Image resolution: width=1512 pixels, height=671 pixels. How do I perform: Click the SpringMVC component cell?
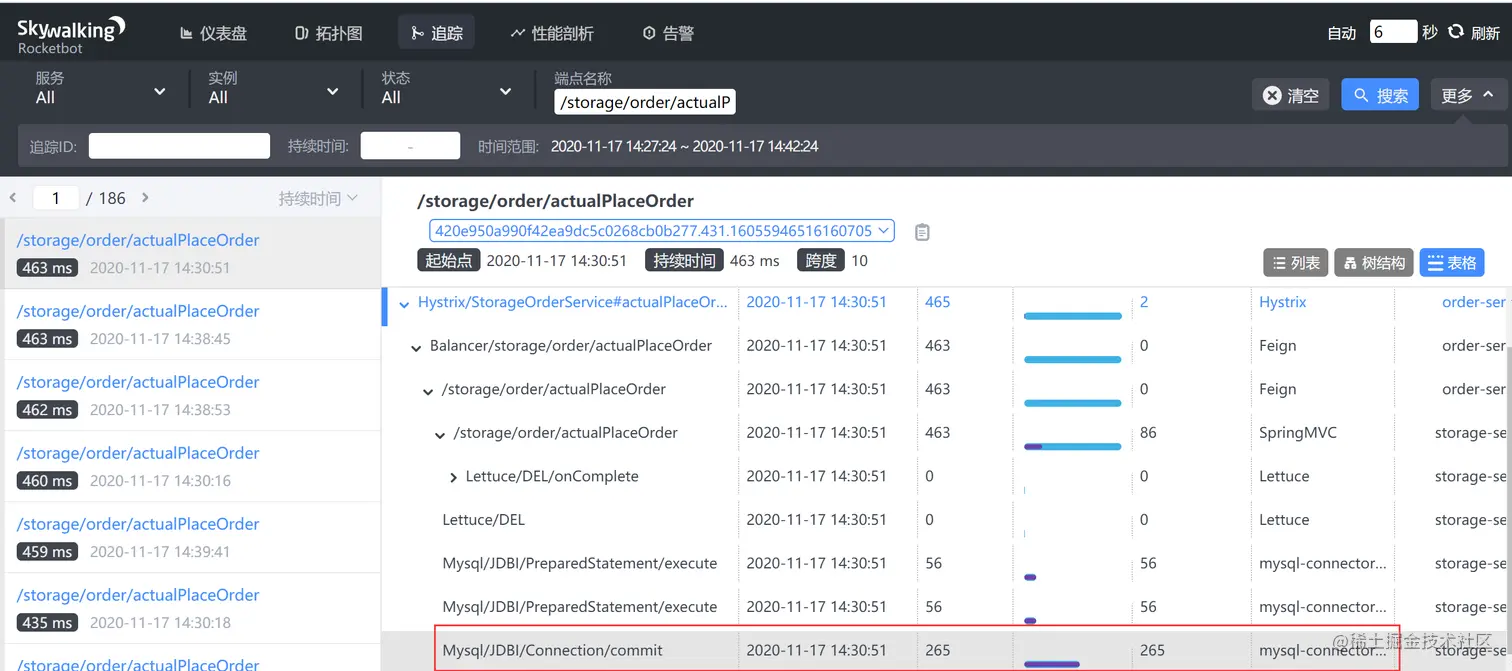(1298, 433)
